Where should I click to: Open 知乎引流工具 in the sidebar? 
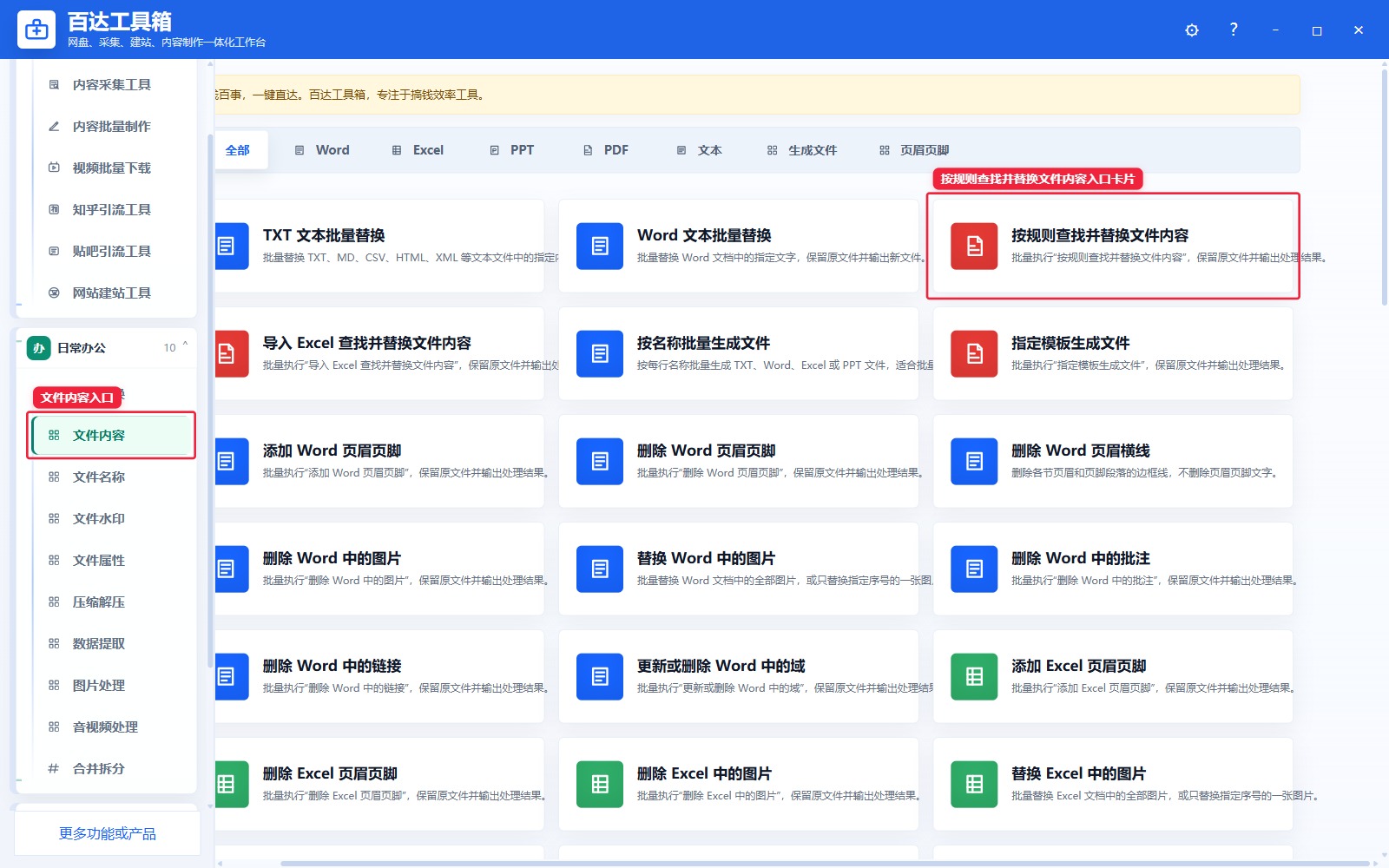point(111,209)
